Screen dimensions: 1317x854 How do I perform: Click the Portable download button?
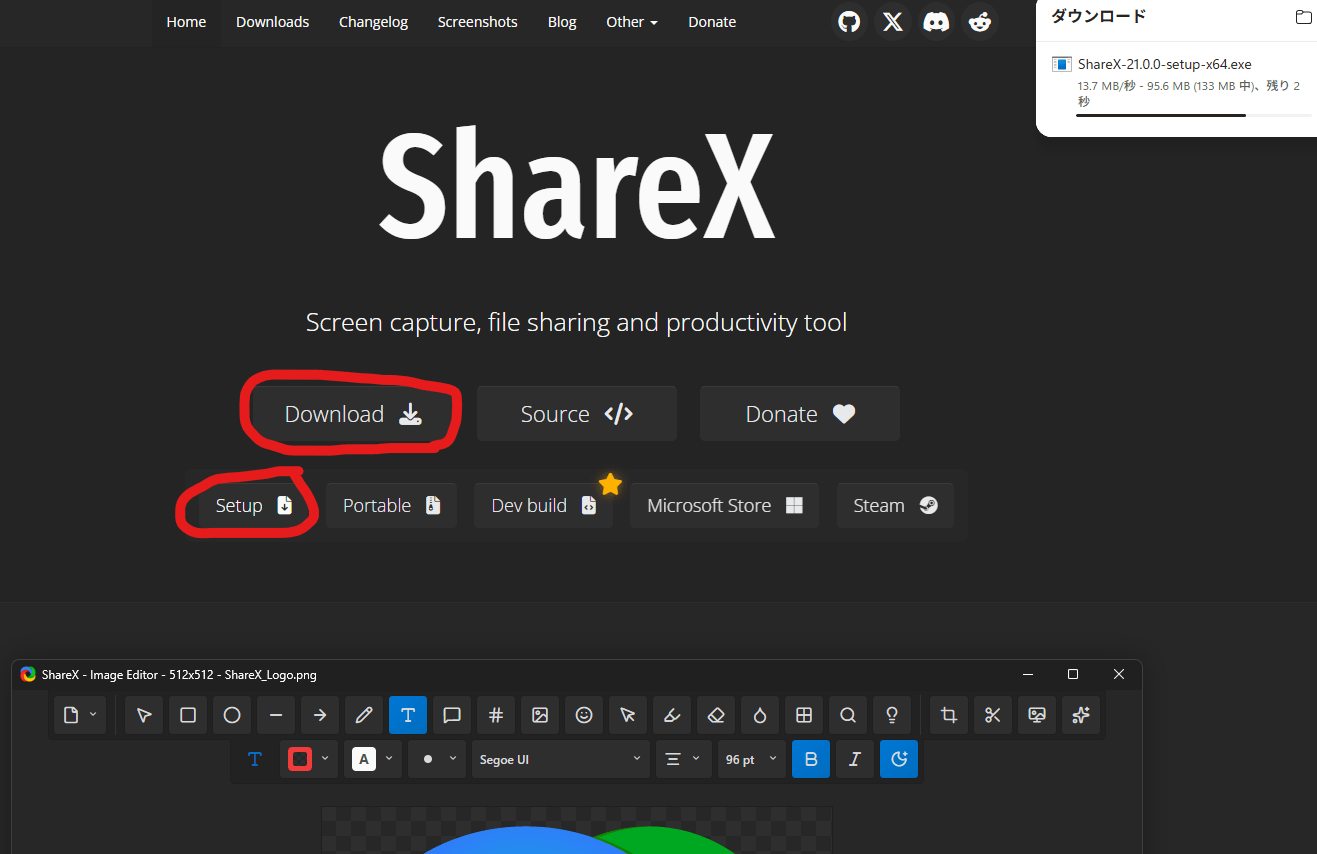point(392,506)
